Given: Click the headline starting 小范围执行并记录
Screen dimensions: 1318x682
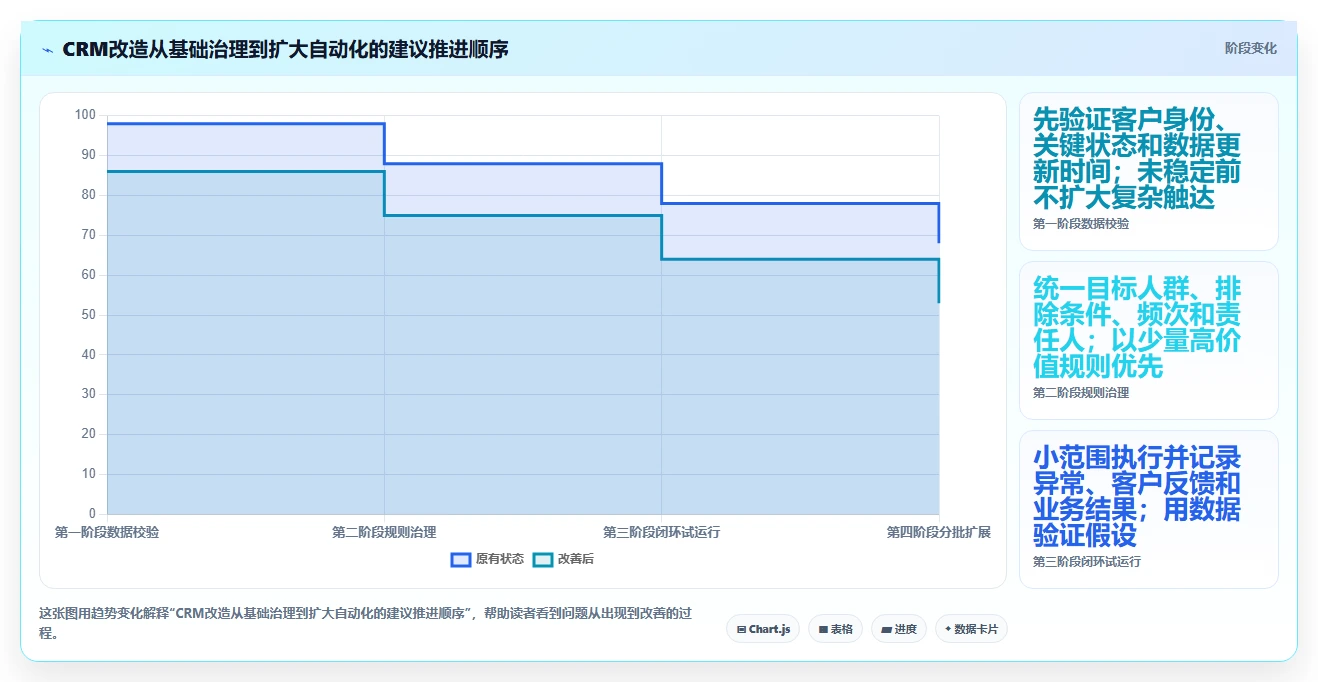Looking at the screenshot, I should [1137, 496].
